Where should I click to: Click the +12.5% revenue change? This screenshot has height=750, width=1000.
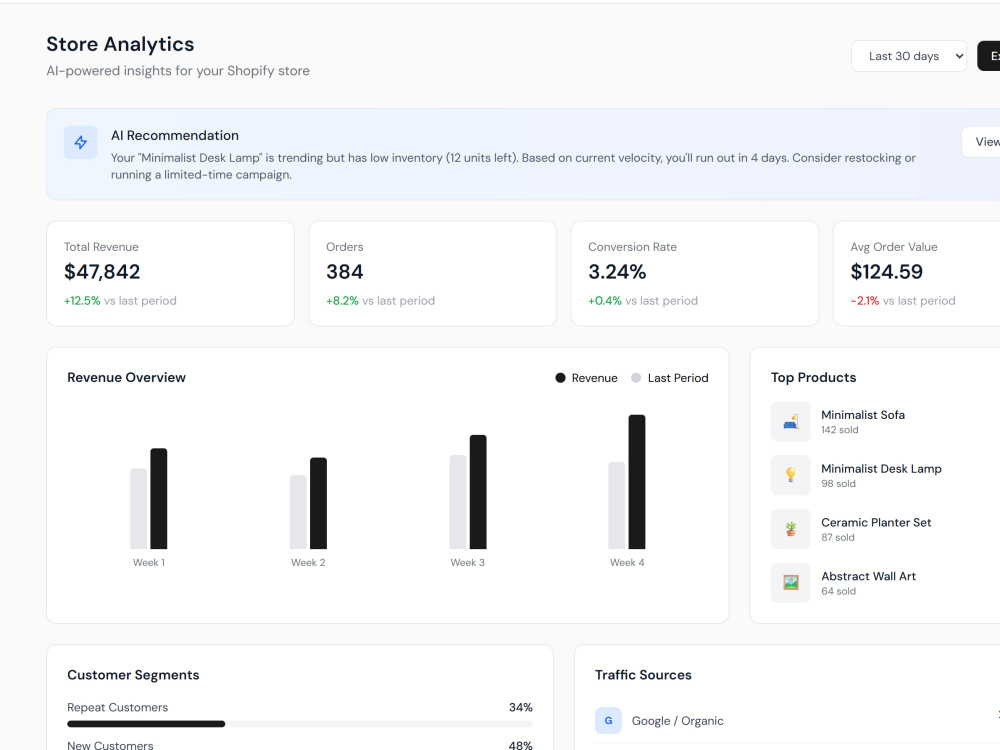pos(82,300)
